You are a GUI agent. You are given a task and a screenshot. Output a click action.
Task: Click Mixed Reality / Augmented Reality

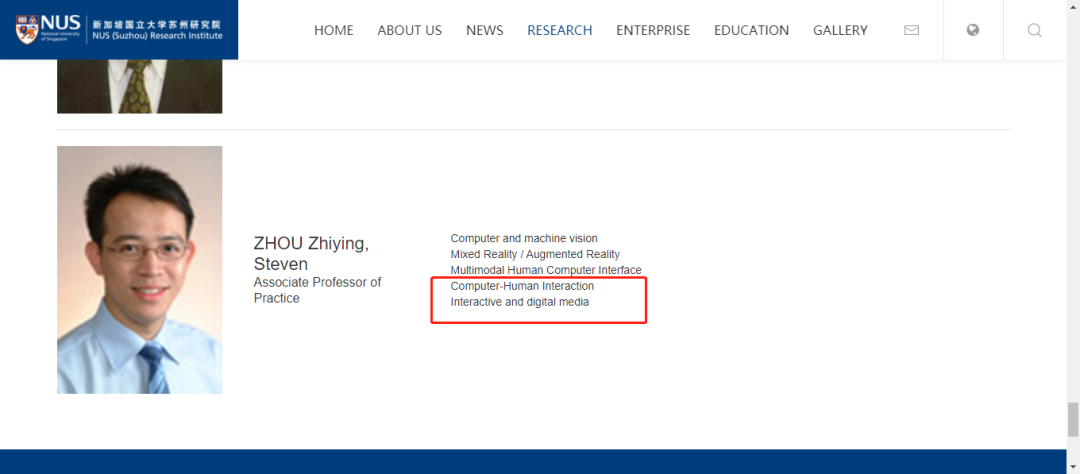[535, 254]
